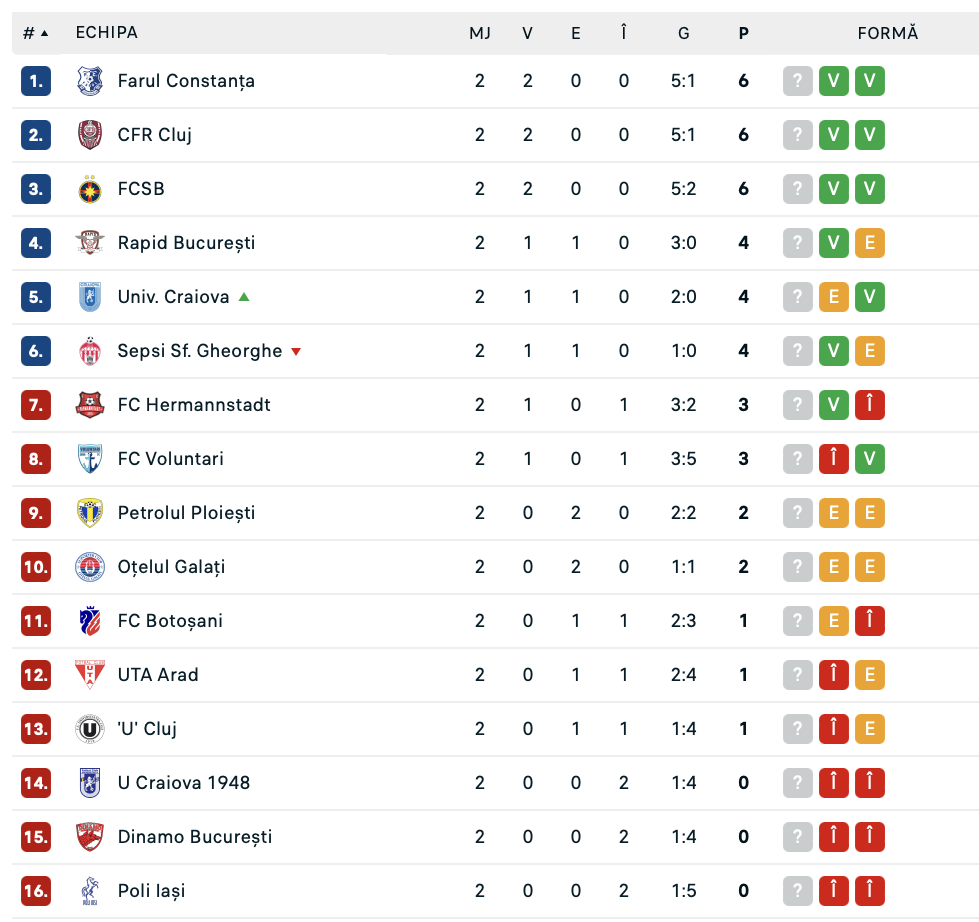Image resolution: width=979 pixels, height=922 pixels.
Task: Open the Sepsi Sf. Gheorghe team page
Action: coord(199,351)
